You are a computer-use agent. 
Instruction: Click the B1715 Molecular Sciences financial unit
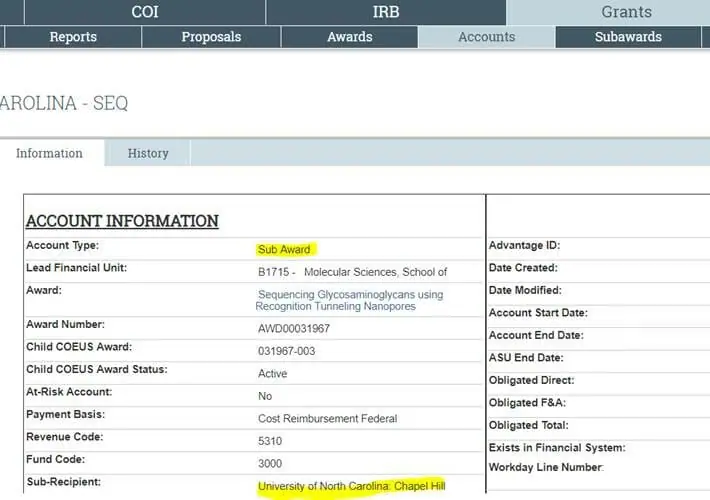pyautogui.click(x=352, y=272)
